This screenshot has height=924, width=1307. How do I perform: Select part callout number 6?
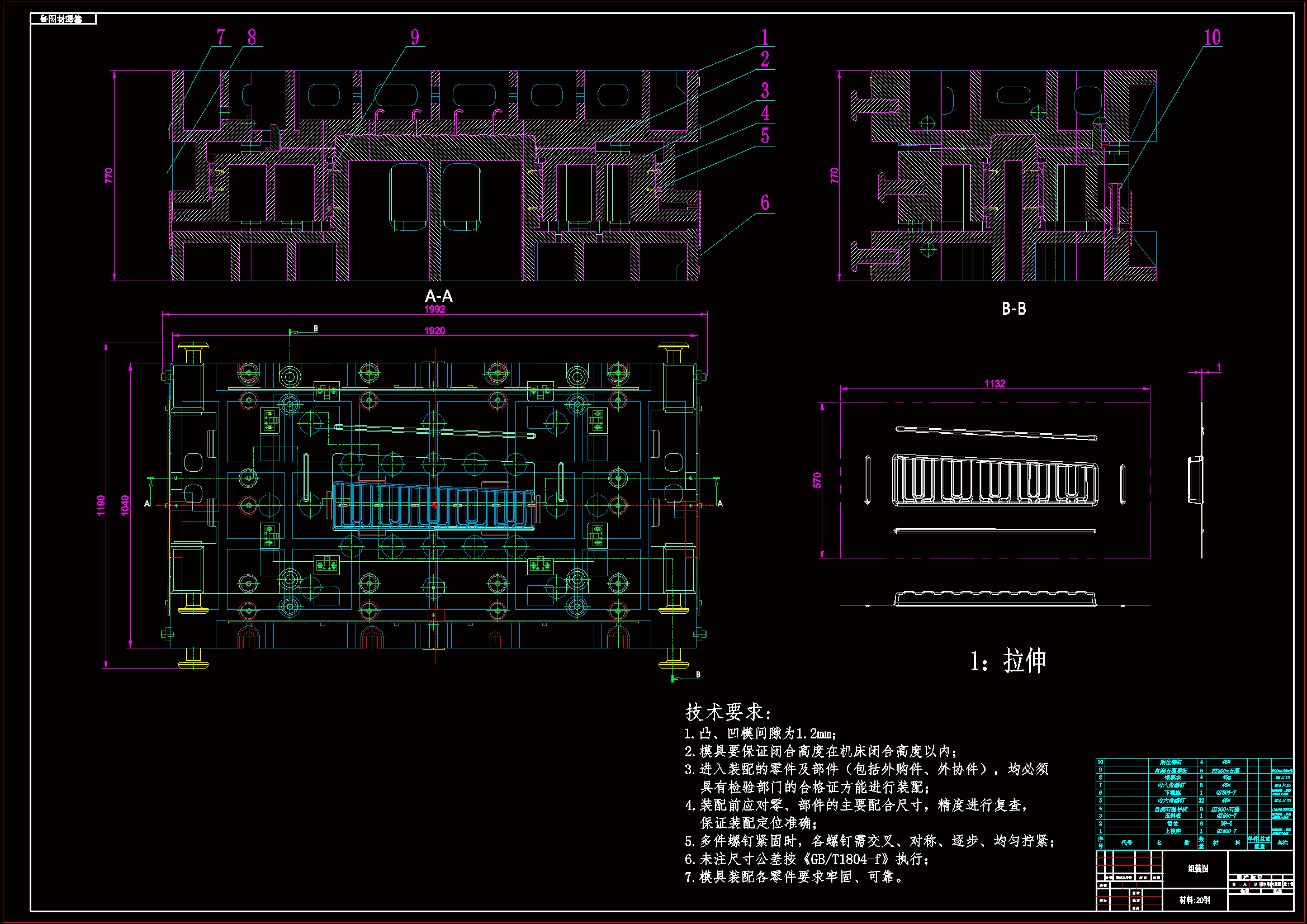pyautogui.click(x=765, y=203)
